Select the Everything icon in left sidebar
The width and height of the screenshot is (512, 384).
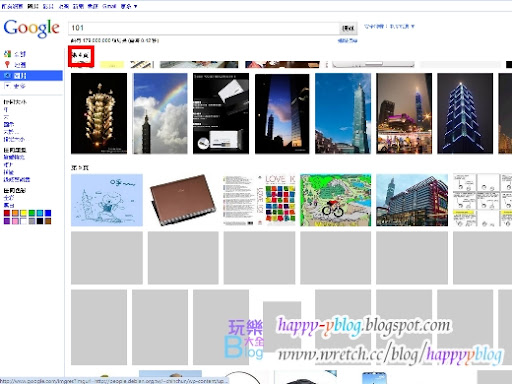click(7, 54)
